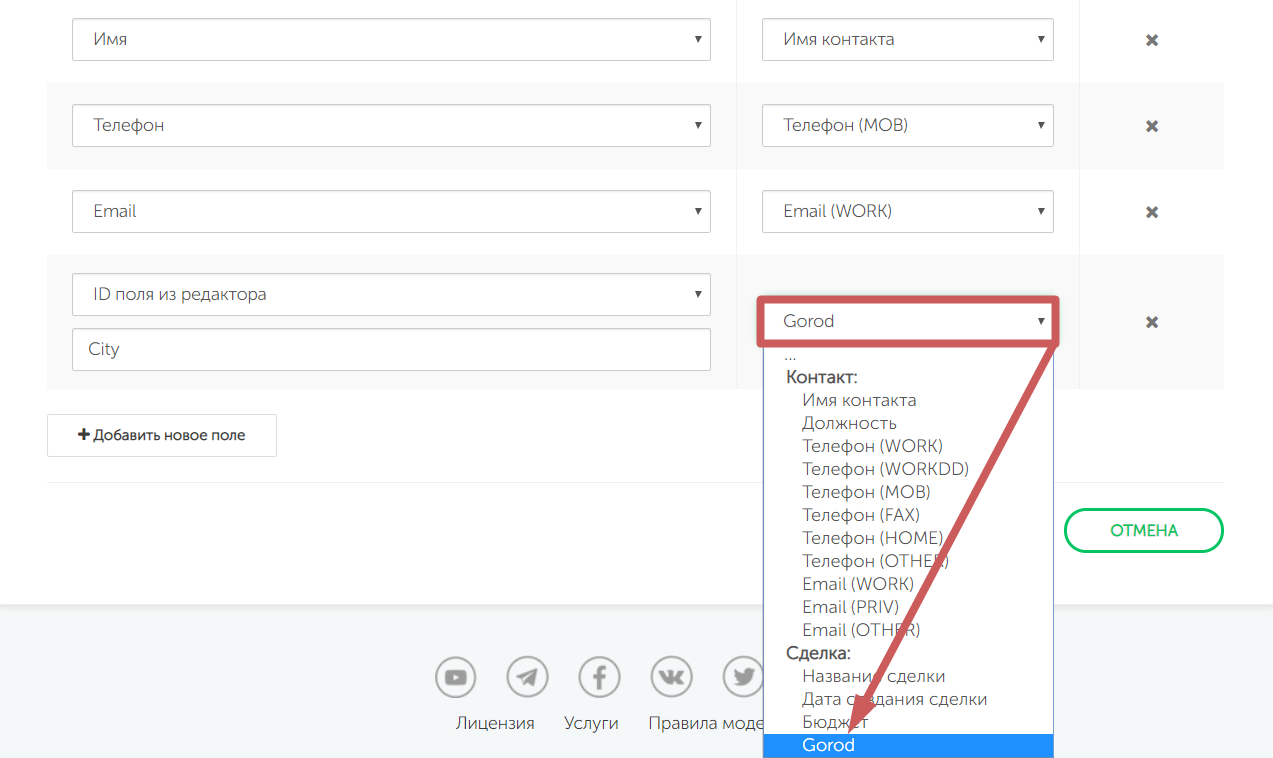Delete the City to Gorod mapping row
Image resolution: width=1273 pixels, height=758 pixels.
pos(1151,322)
